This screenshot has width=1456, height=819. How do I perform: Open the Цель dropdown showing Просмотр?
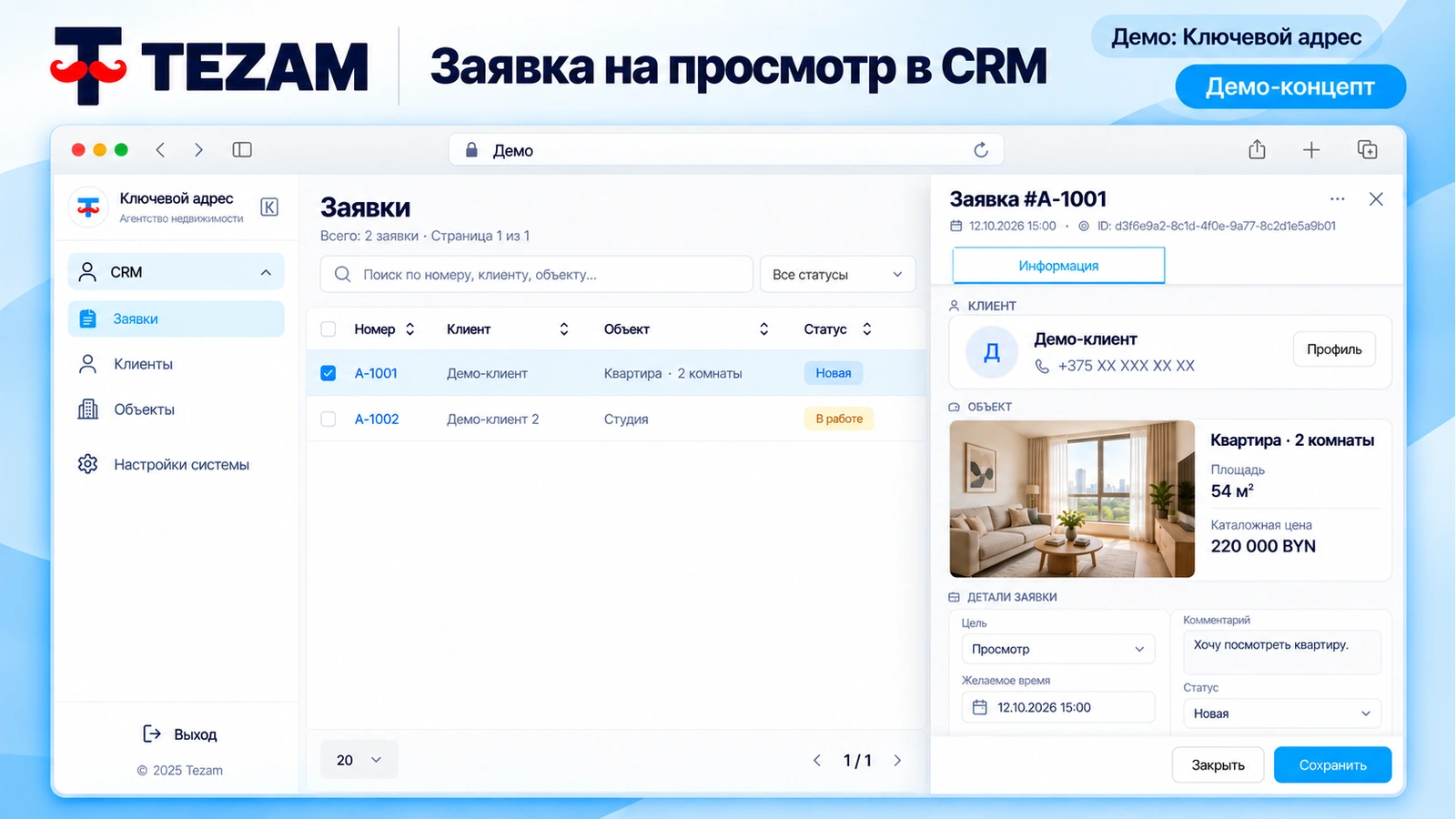point(1057,649)
